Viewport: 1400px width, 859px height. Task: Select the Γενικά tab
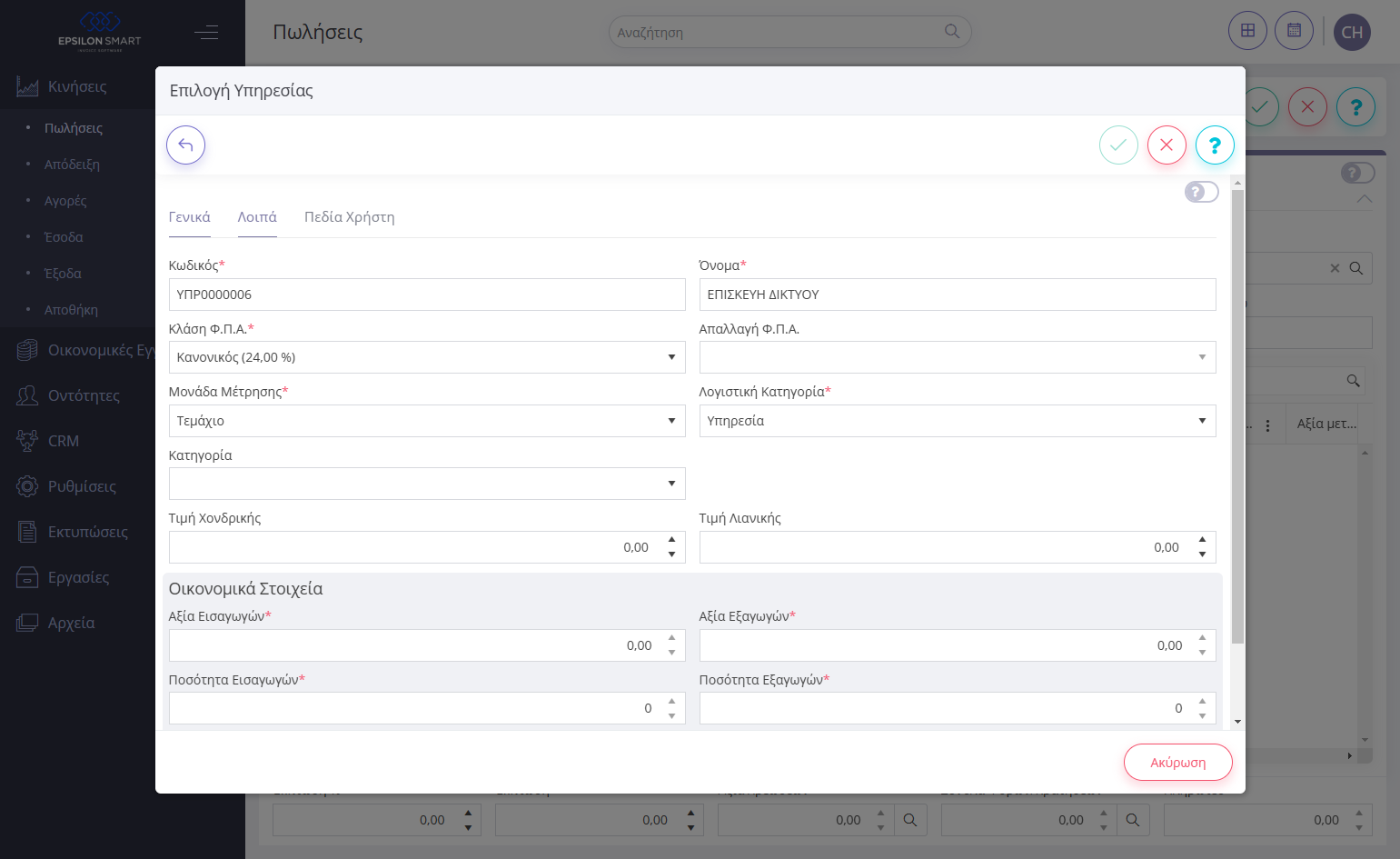coord(190,217)
